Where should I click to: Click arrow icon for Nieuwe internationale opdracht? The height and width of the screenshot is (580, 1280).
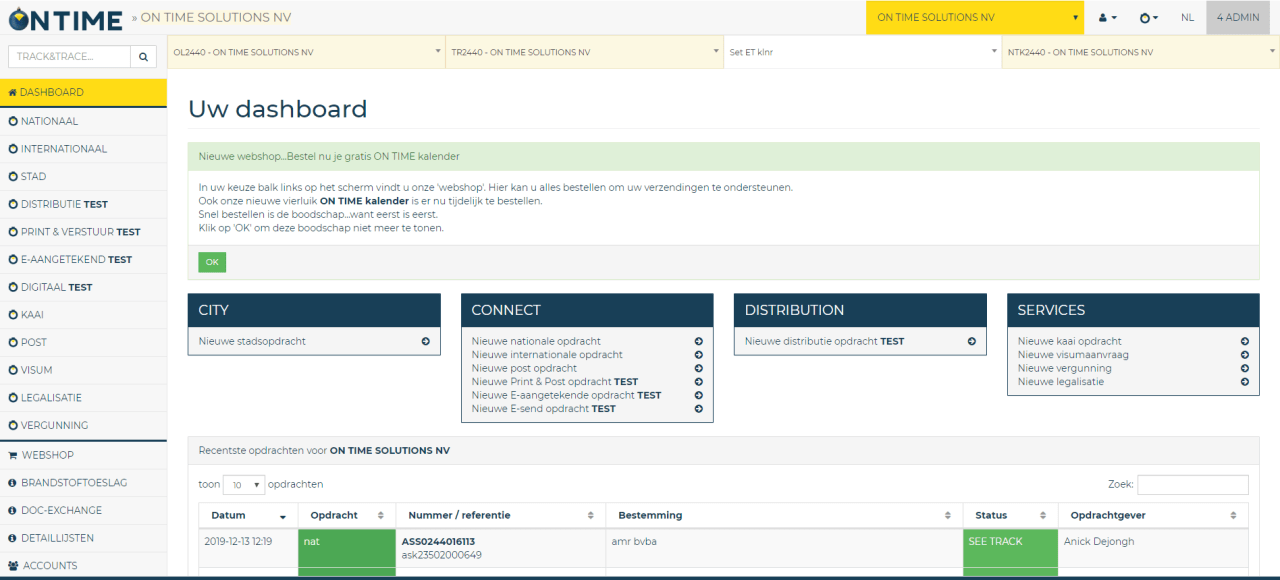698,355
